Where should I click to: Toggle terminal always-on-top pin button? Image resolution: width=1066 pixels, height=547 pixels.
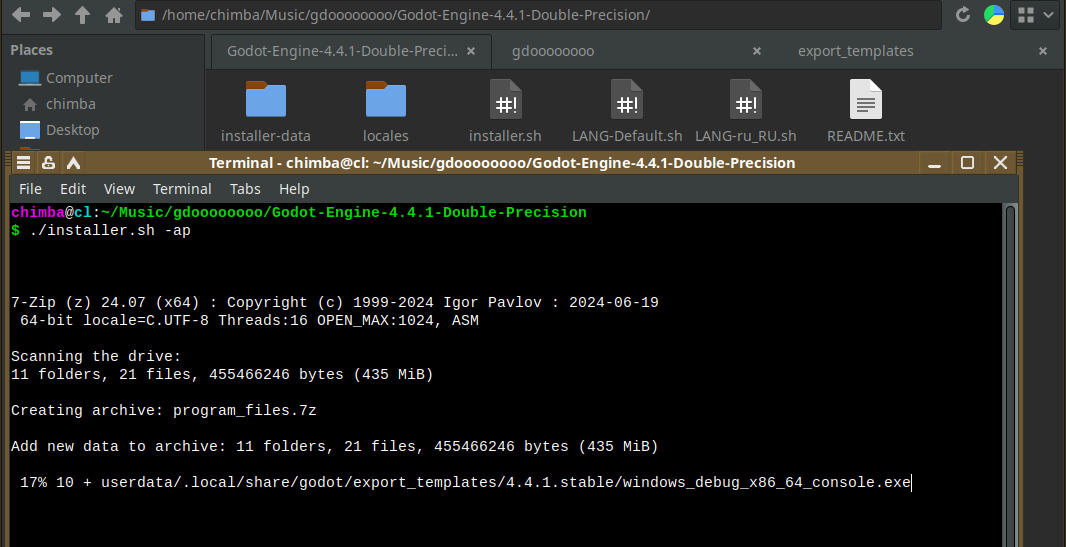coord(48,163)
